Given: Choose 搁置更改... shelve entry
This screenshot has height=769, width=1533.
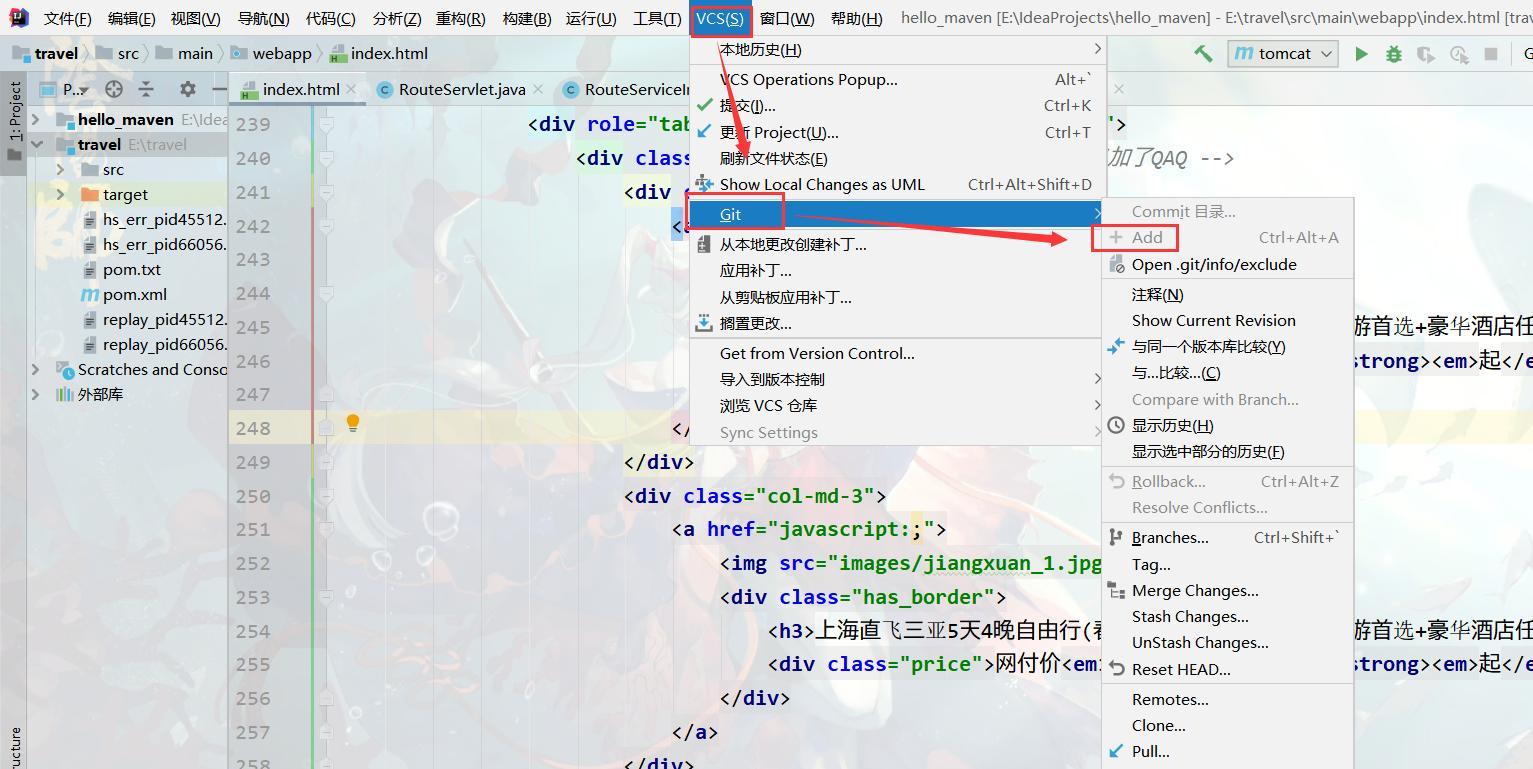Looking at the screenshot, I should pos(897,324).
